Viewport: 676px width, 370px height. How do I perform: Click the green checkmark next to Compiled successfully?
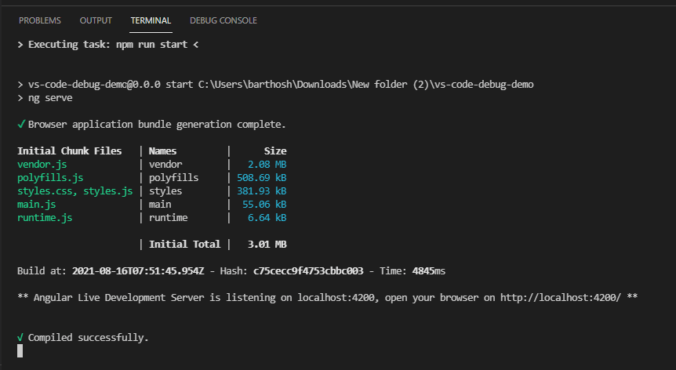point(20,338)
